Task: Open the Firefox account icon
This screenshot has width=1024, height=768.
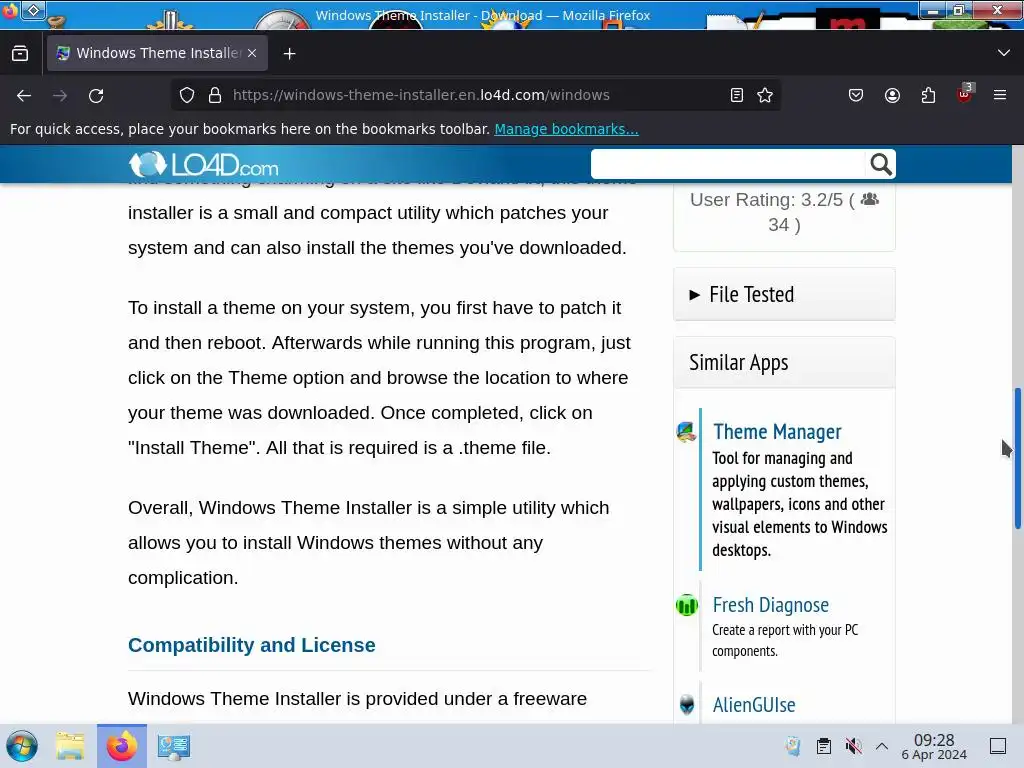Action: (892, 95)
